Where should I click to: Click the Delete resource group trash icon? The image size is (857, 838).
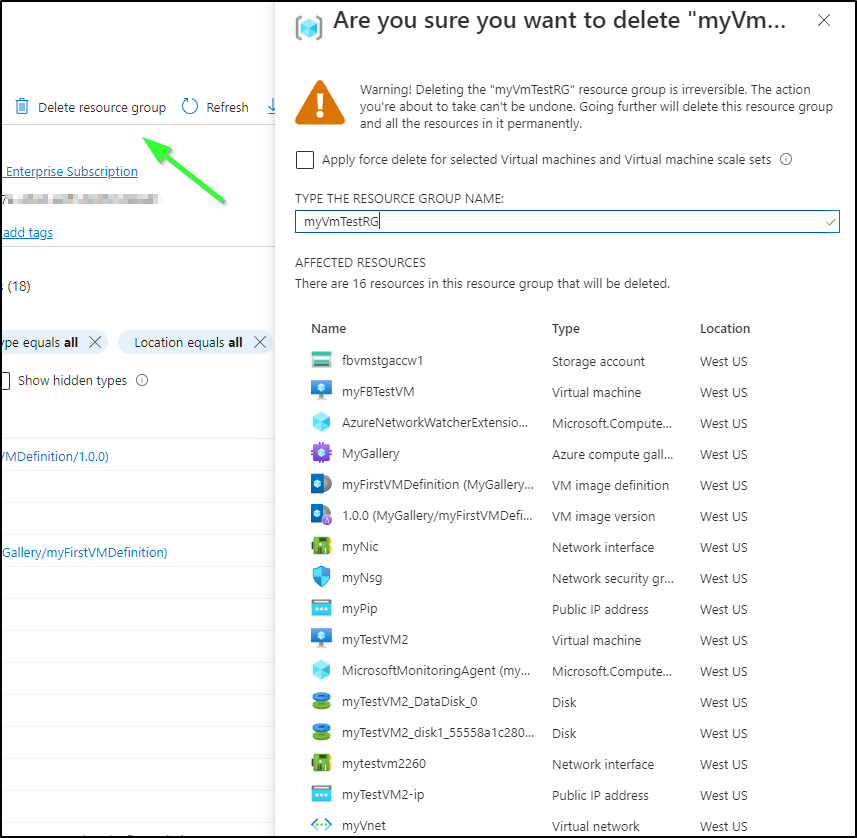click(x=22, y=106)
